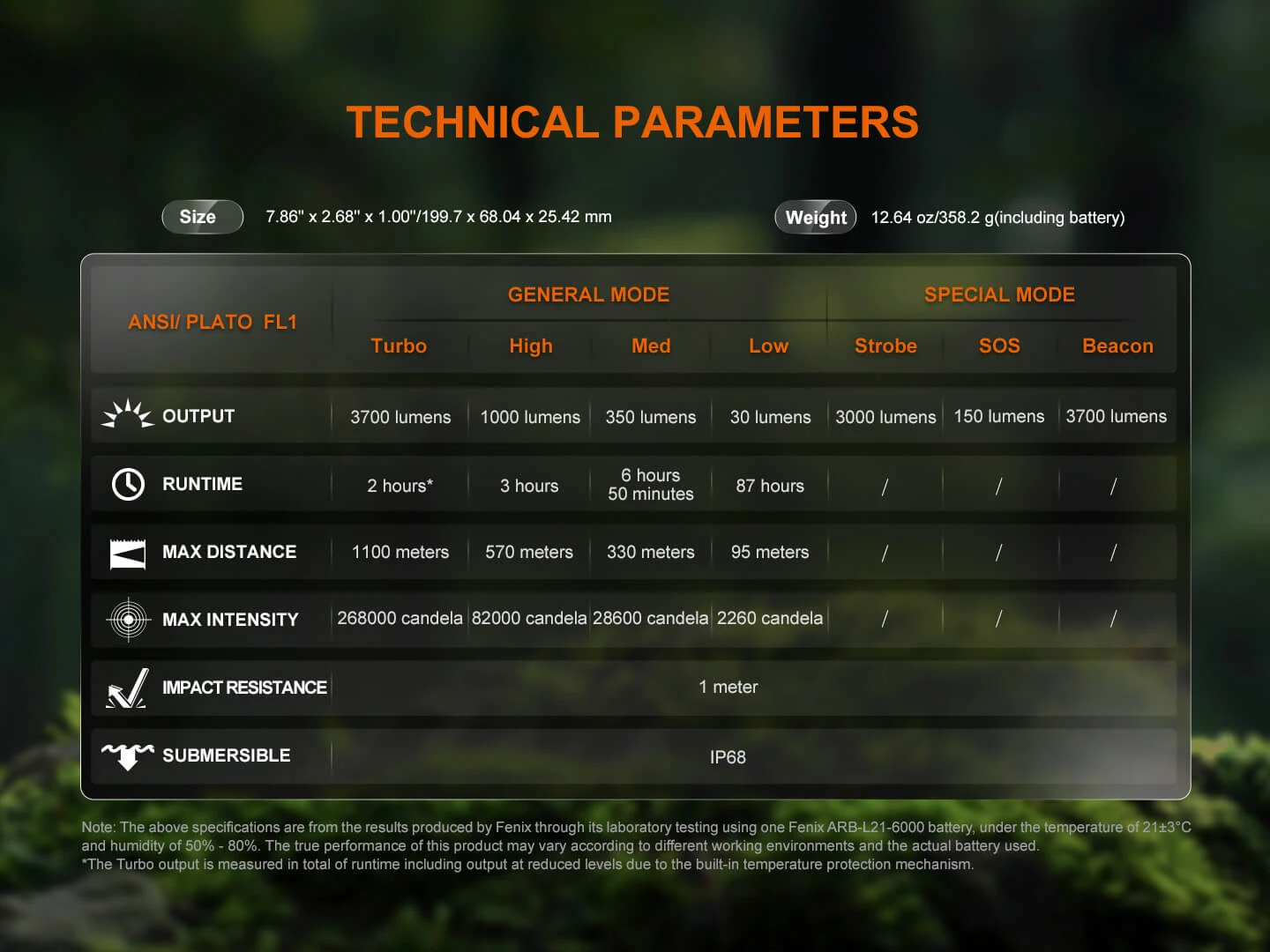Toggle the Turbo mode column
Viewport: 1270px width, 952px height.
(399, 346)
